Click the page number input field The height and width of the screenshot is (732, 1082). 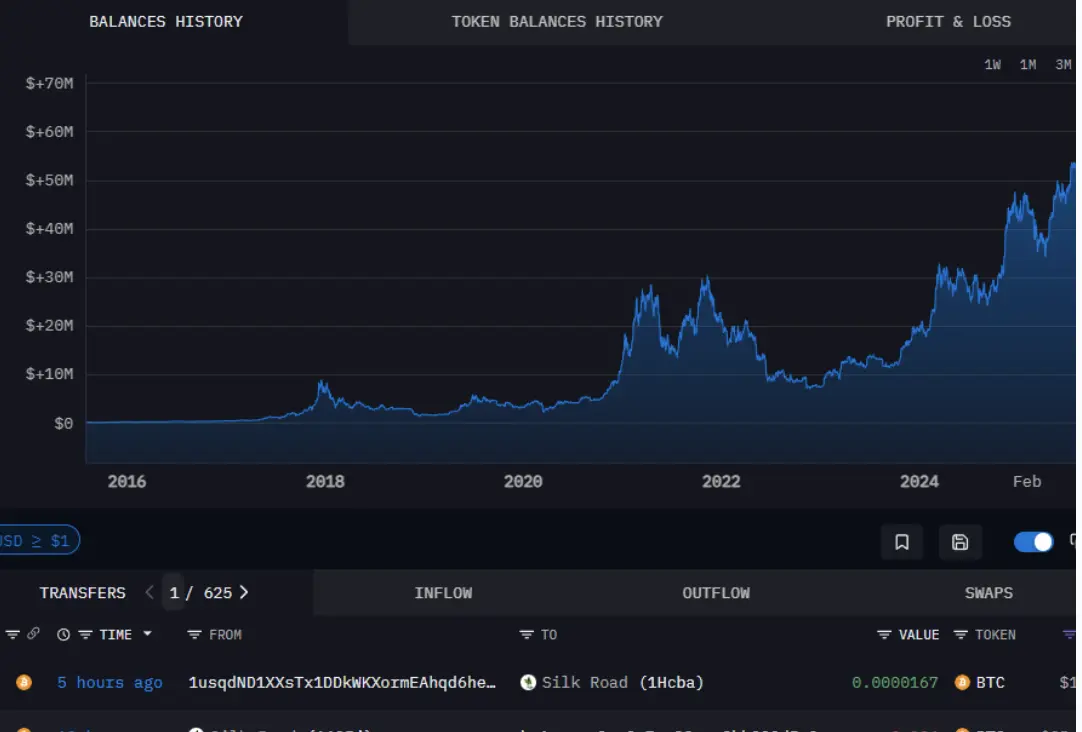[174, 593]
